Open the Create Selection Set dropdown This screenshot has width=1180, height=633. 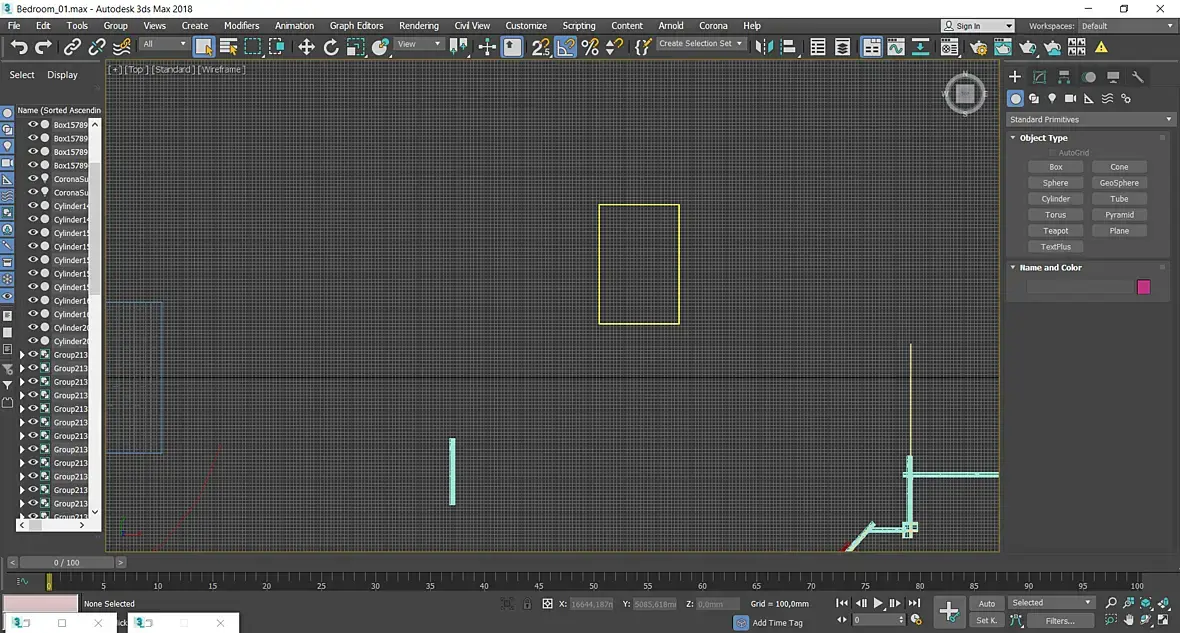pyautogui.click(x=700, y=44)
